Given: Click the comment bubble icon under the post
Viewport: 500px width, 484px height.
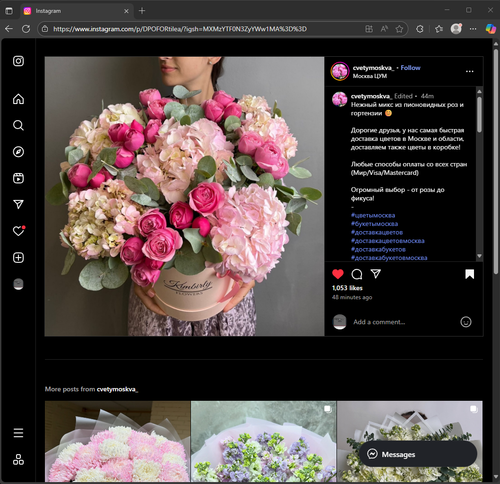Looking at the screenshot, I should coord(357,274).
